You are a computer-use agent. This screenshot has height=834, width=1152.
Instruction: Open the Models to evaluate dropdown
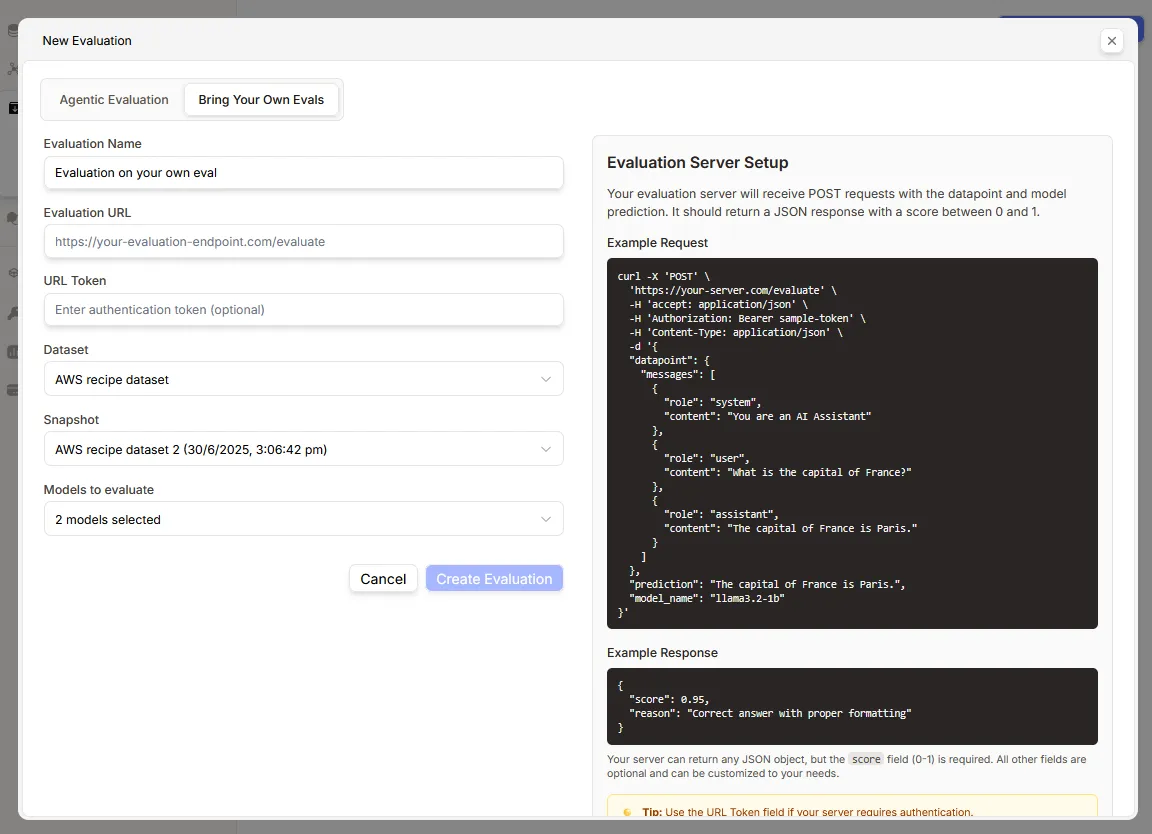(303, 518)
